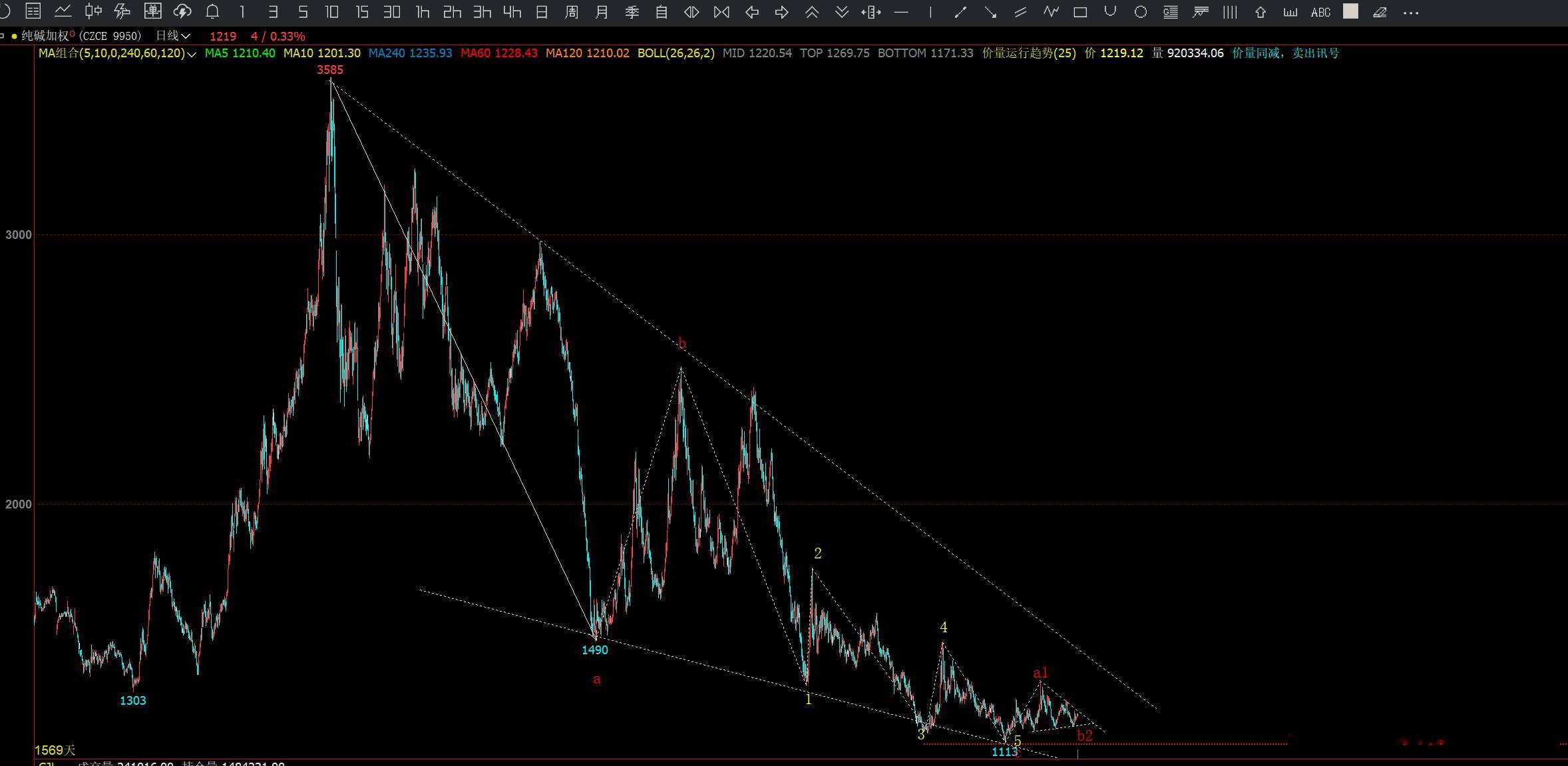1568x766 pixels.
Task: Select the vertical cycle lines tool
Action: [1230, 12]
